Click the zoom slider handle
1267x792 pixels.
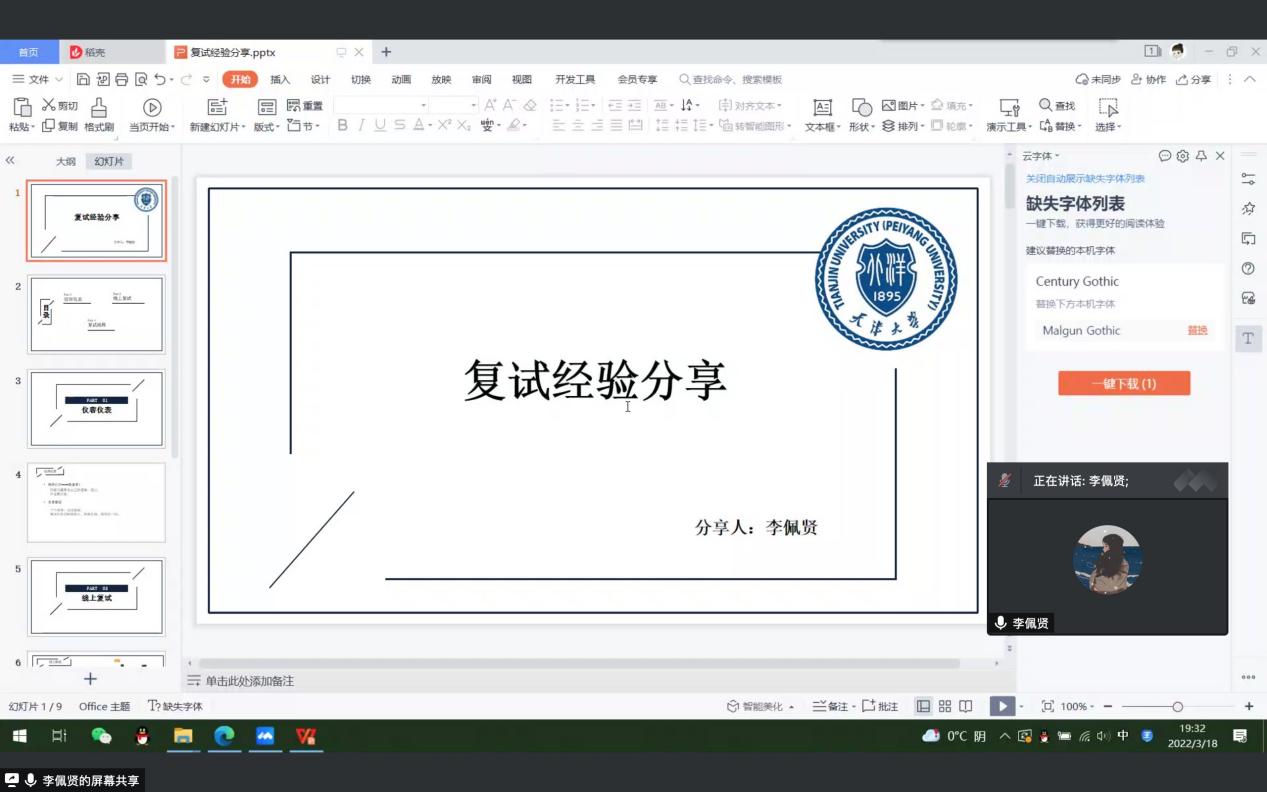point(1178,706)
